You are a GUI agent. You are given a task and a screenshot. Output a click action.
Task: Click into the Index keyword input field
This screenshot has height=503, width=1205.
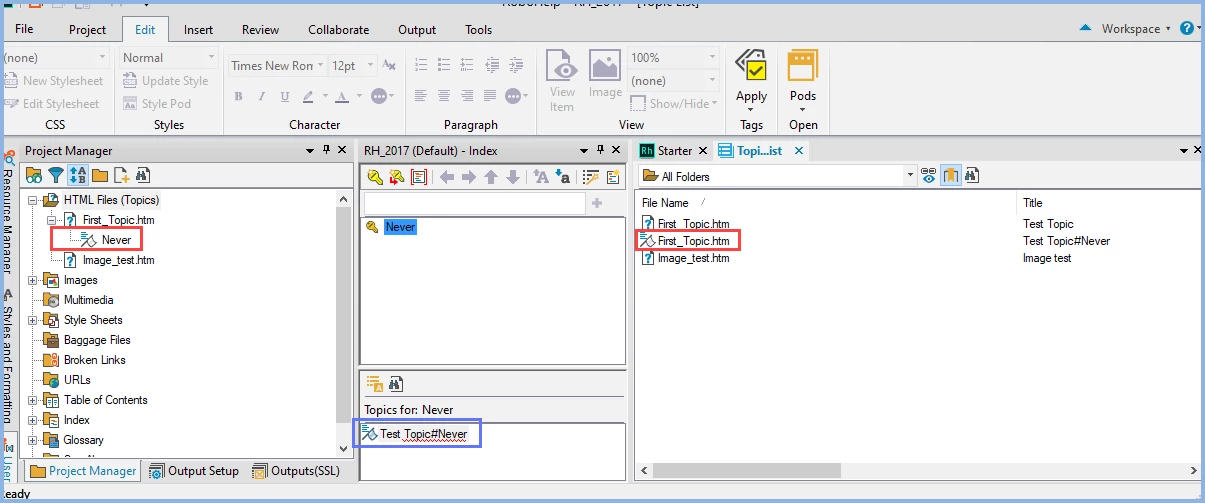click(474, 203)
